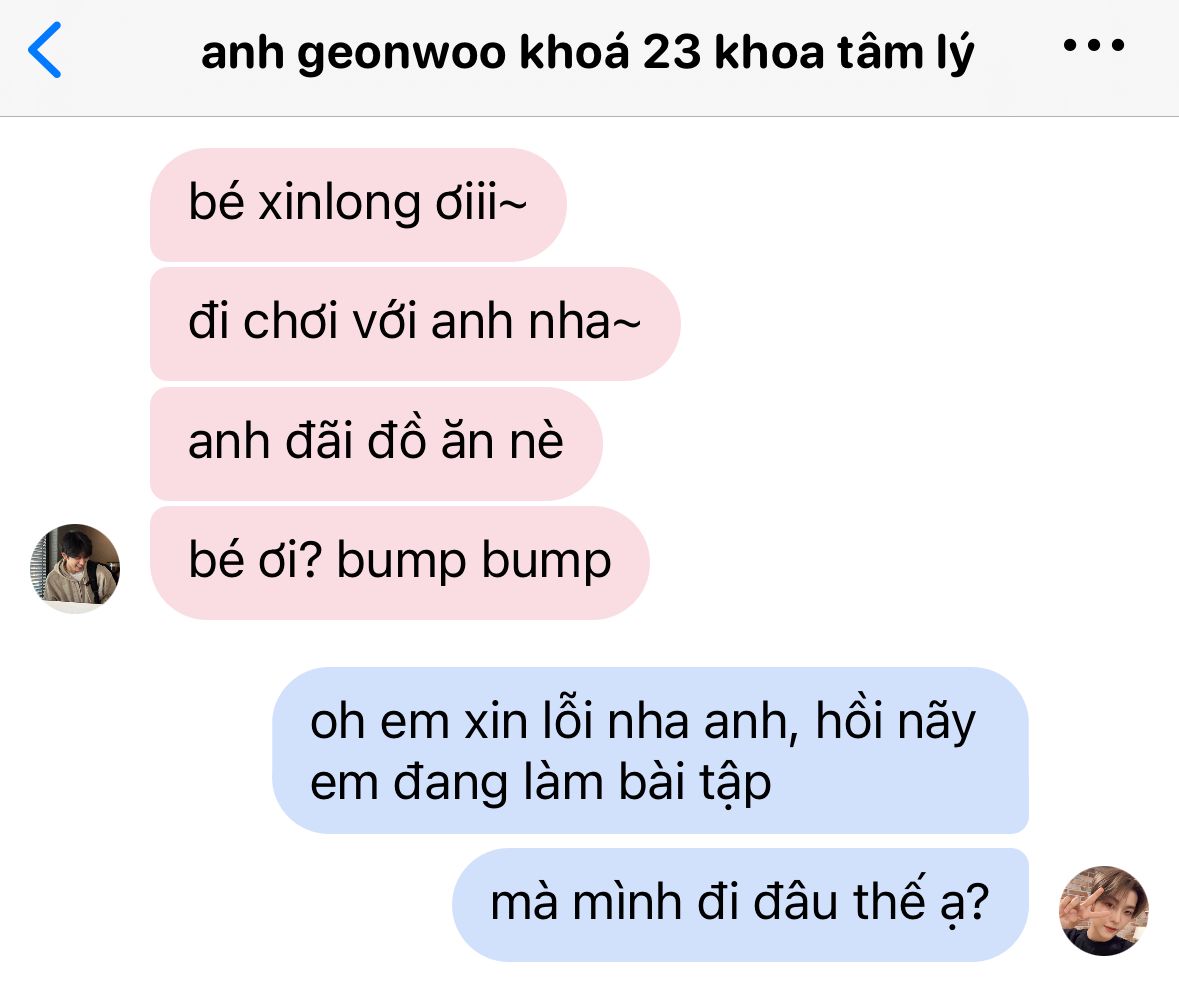Click the word "xinlong" in the first bubble
Screen dimensions: 1179x982
pyautogui.click(x=339, y=204)
